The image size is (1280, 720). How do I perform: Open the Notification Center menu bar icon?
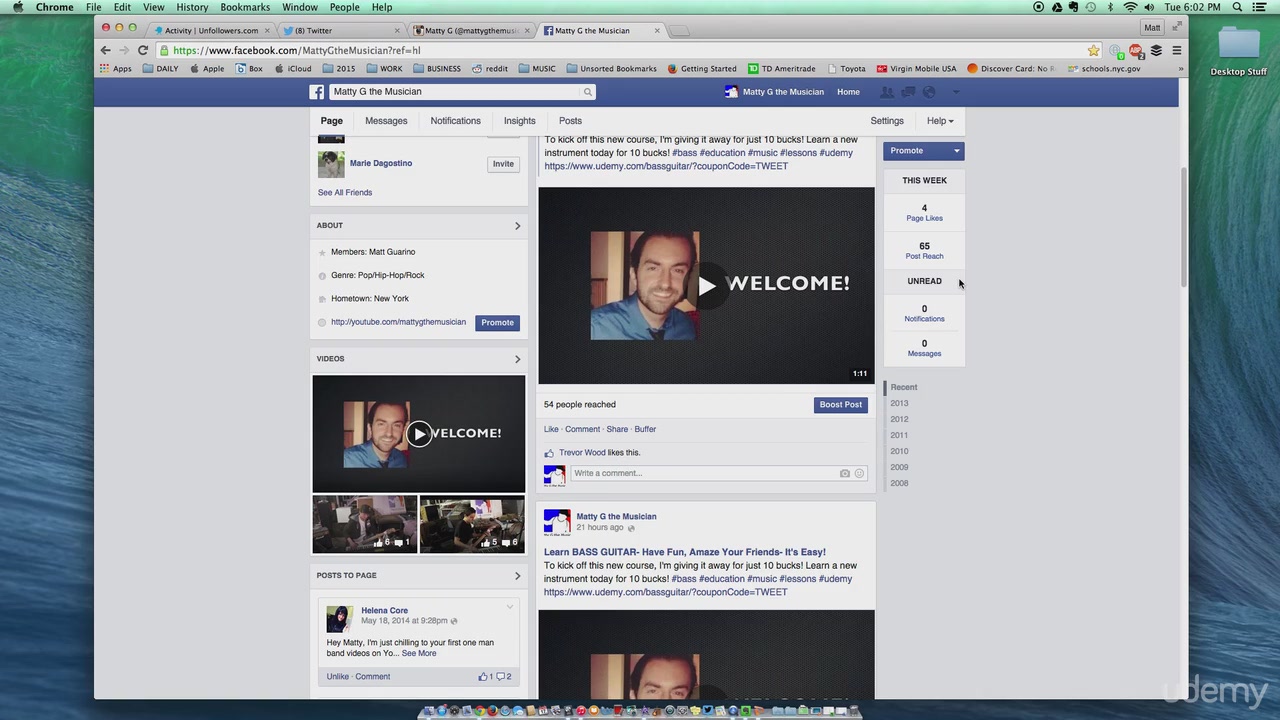[1262, 7]
